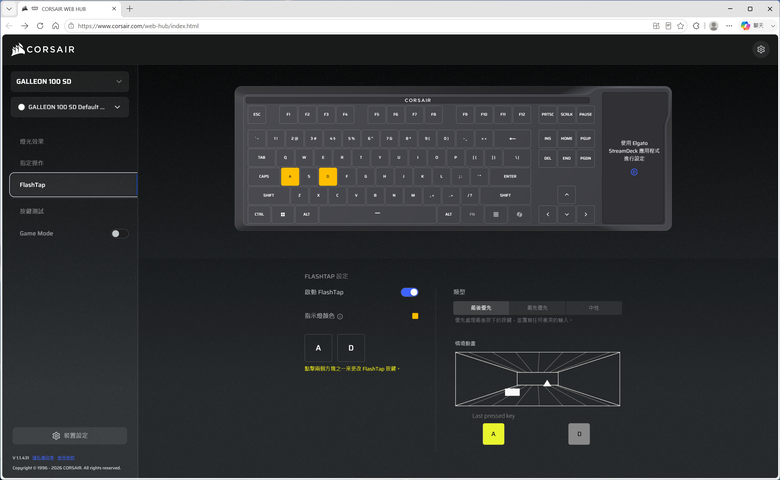Select the 最先優先 type tab
780x480 pixels.
click(537, 308)
